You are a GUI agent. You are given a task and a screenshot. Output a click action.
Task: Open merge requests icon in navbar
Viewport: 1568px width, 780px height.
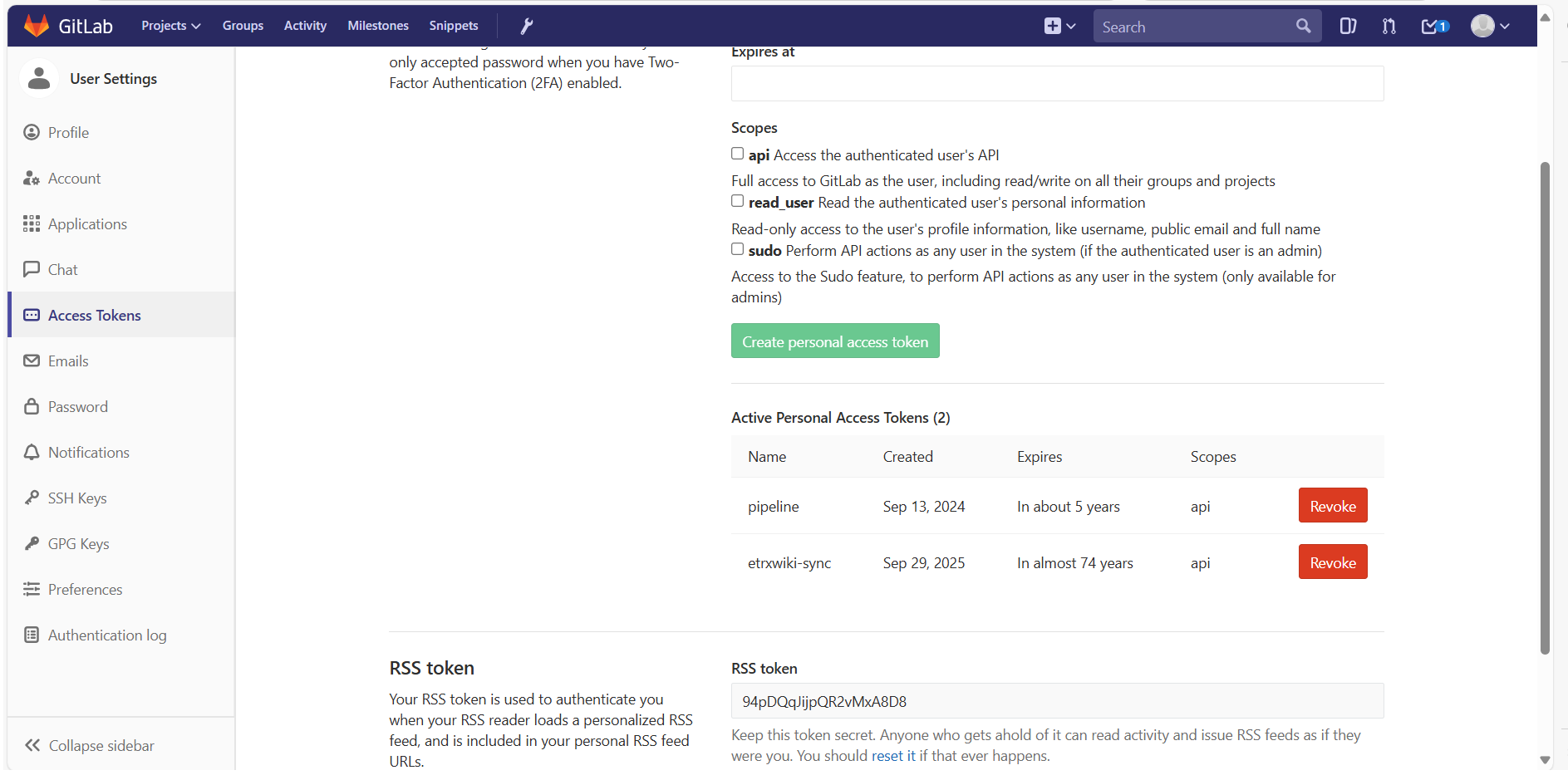click(1389, 27)
